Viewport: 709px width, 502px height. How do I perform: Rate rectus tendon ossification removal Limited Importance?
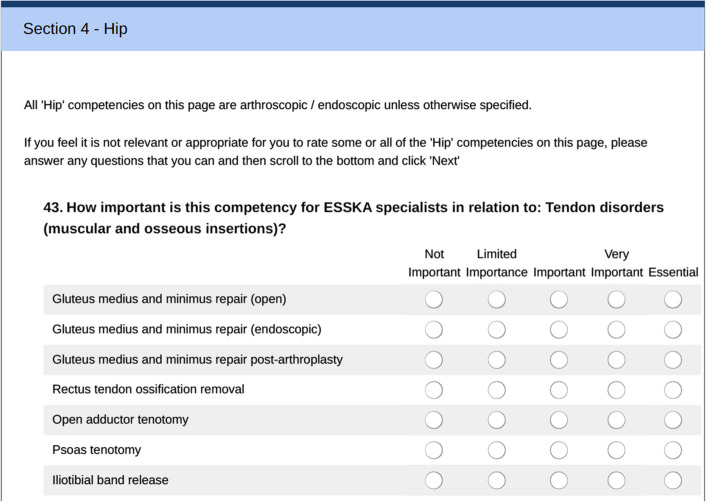click(x=497, y=389)
